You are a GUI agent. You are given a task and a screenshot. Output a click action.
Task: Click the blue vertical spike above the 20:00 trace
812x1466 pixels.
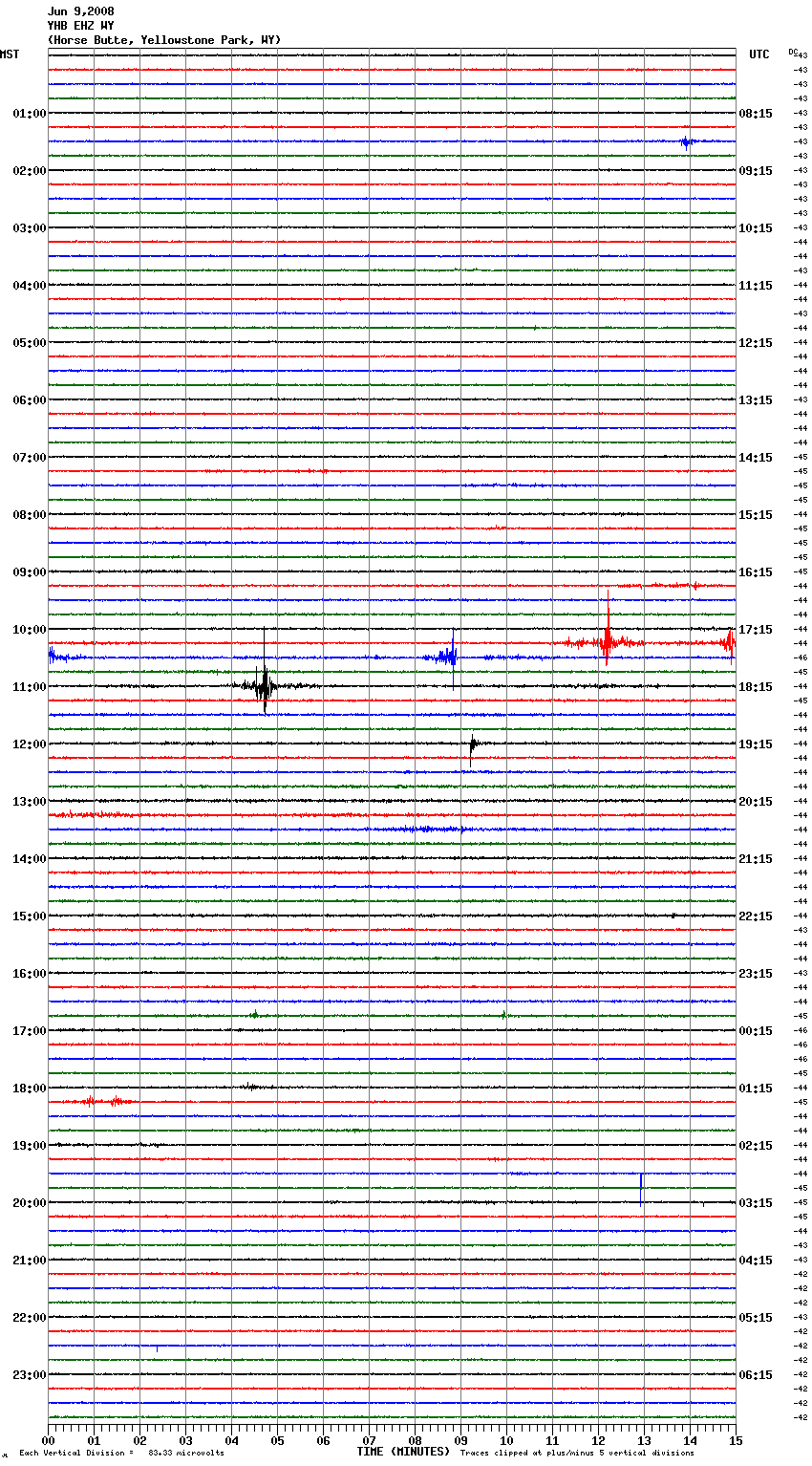tap(640, 1188)
